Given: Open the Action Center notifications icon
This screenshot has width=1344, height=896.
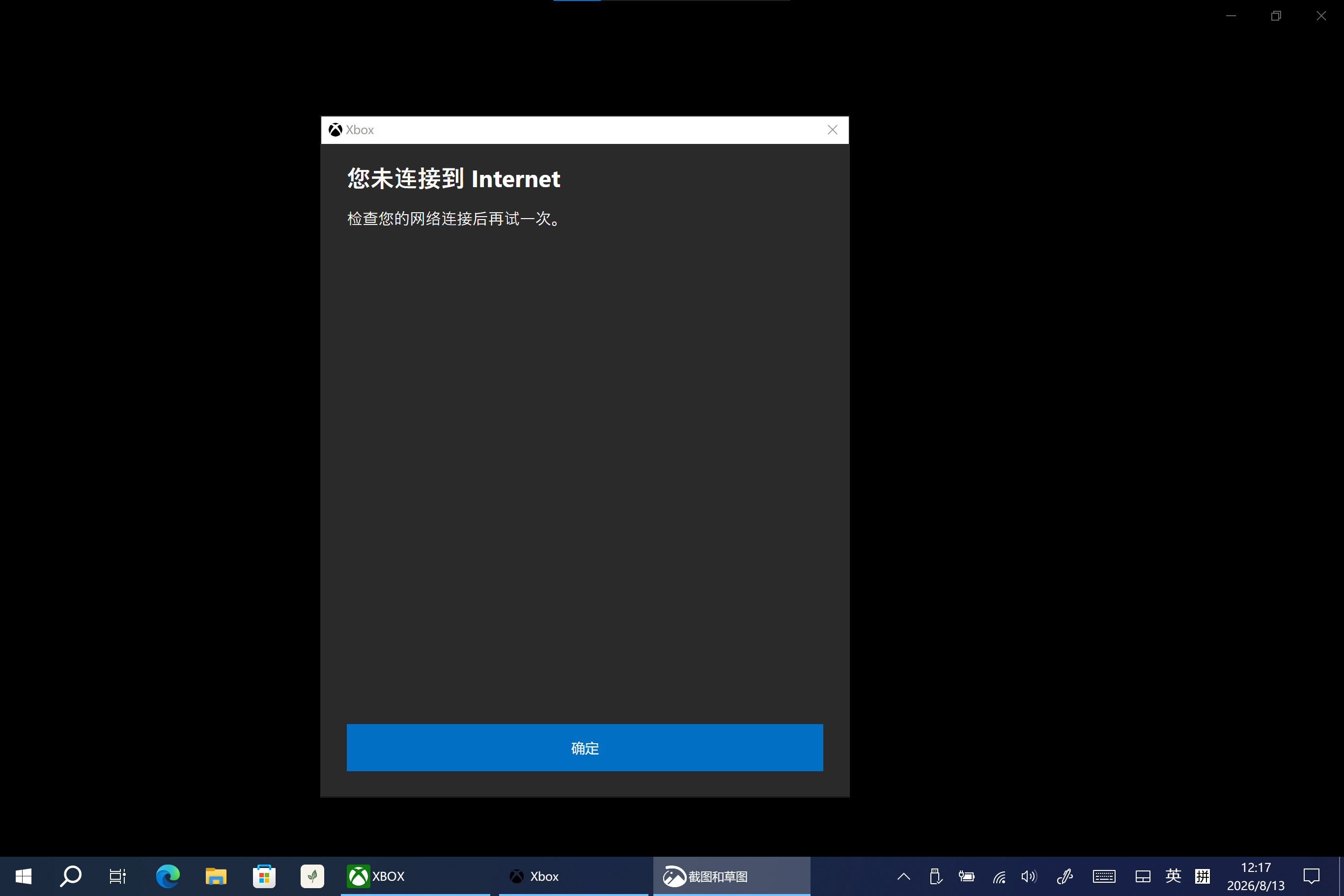Looking at the screenshot, I should 1311,876.
